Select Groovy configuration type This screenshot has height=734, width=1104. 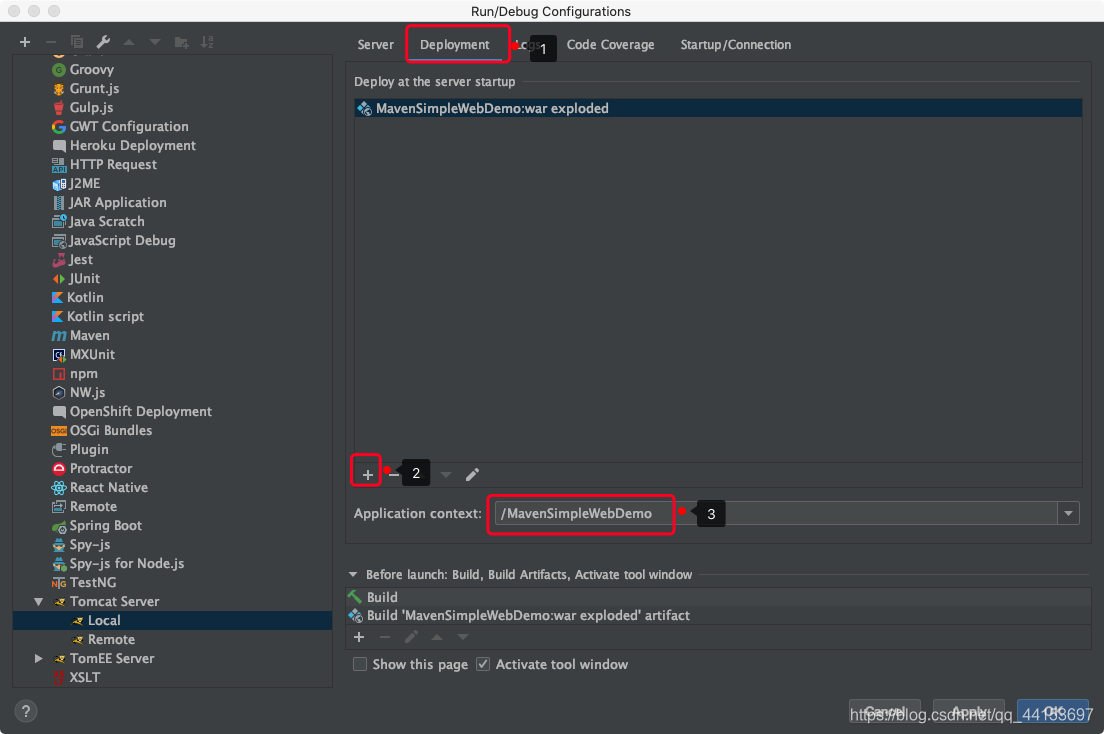92,69
